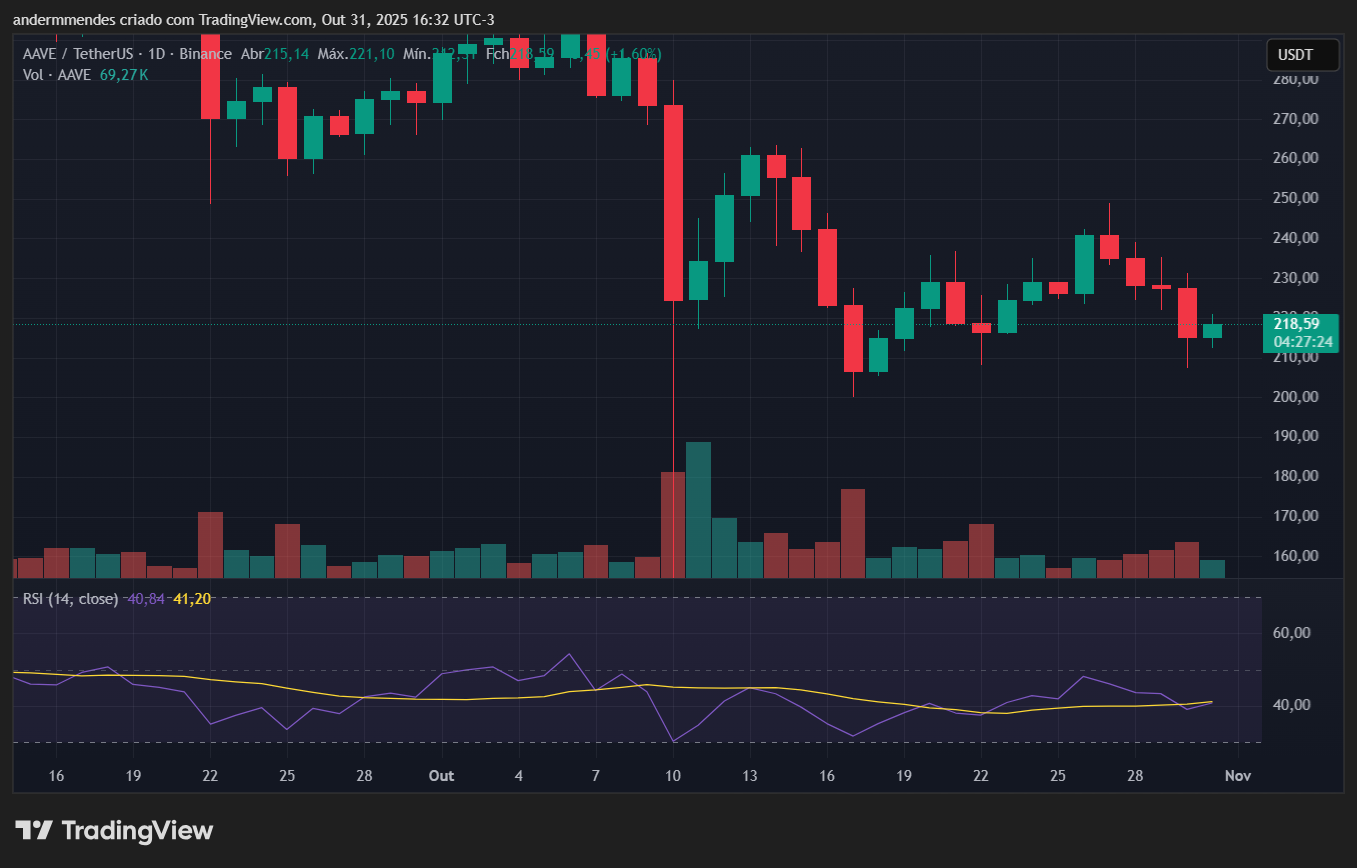Screen dimensions: 1357x868
Task: Click the Binance exchange label
Action: click(206, 54)
